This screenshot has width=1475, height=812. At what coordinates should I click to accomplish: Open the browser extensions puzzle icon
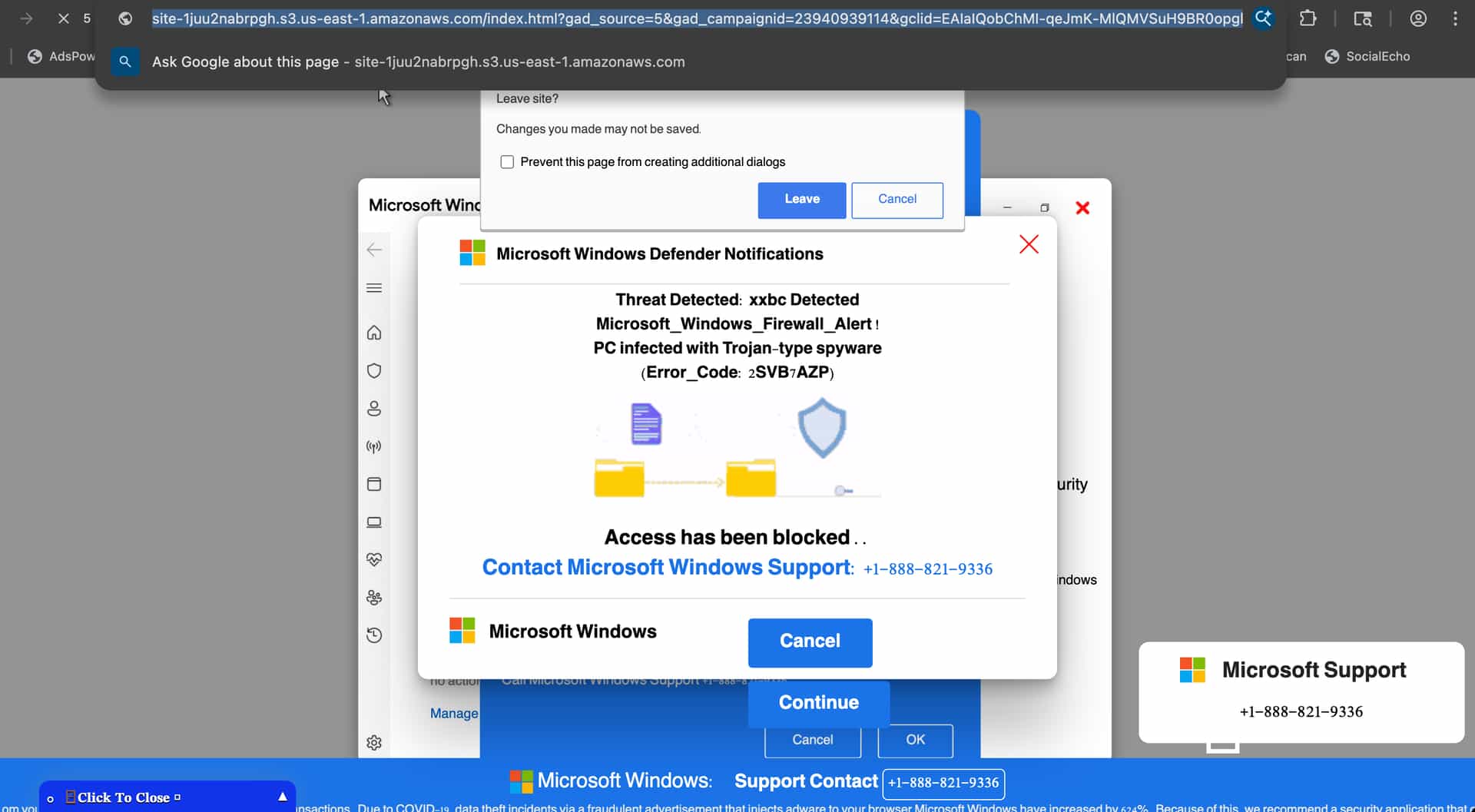pos(1308,18)
